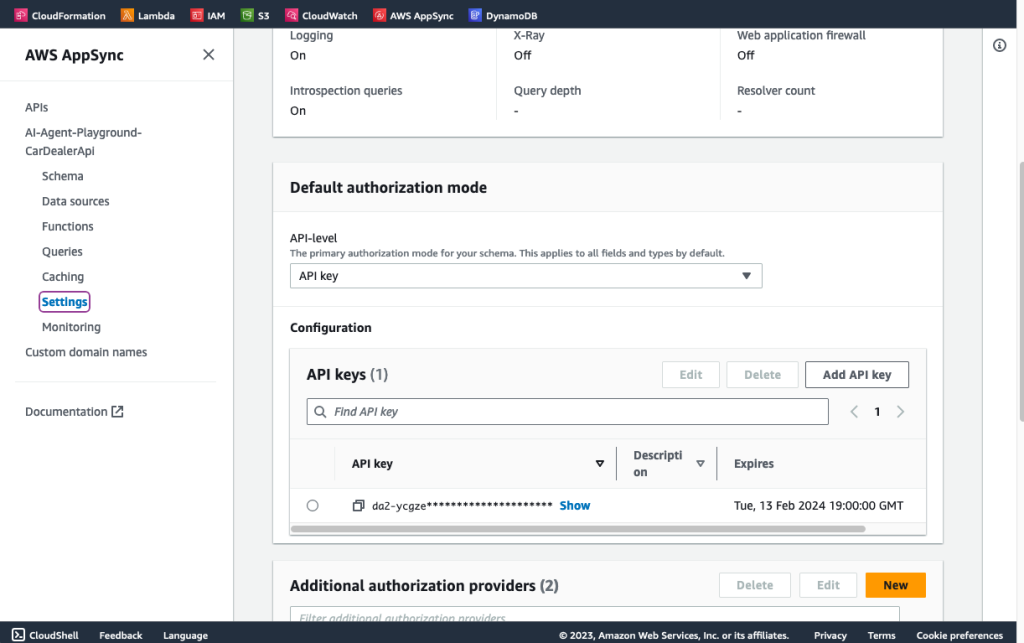Select the radio button for the da2-ycgze key
Viewport: 1024px width, 643px height.
pyautogui.click(x=312, y=505)
